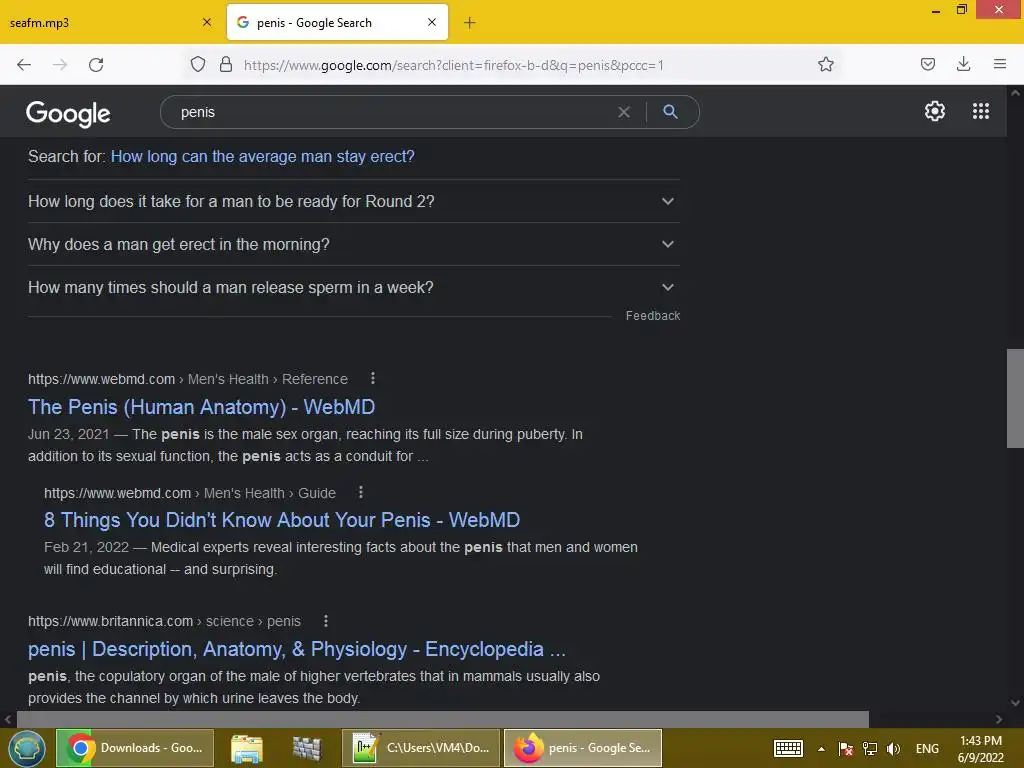
Task: Click the scroll up arrow
Action: (x=1015, y=93)
